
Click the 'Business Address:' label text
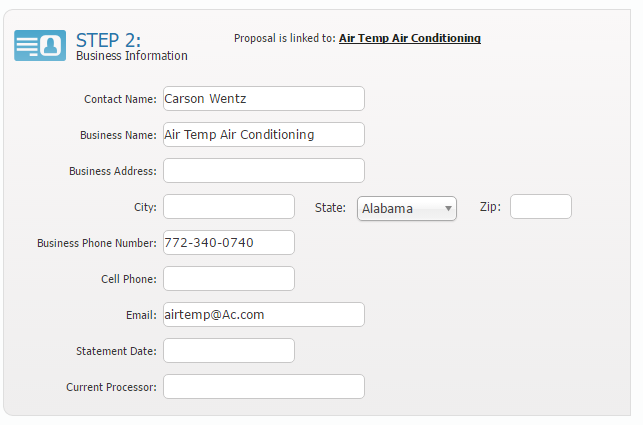tap(112, 171)
